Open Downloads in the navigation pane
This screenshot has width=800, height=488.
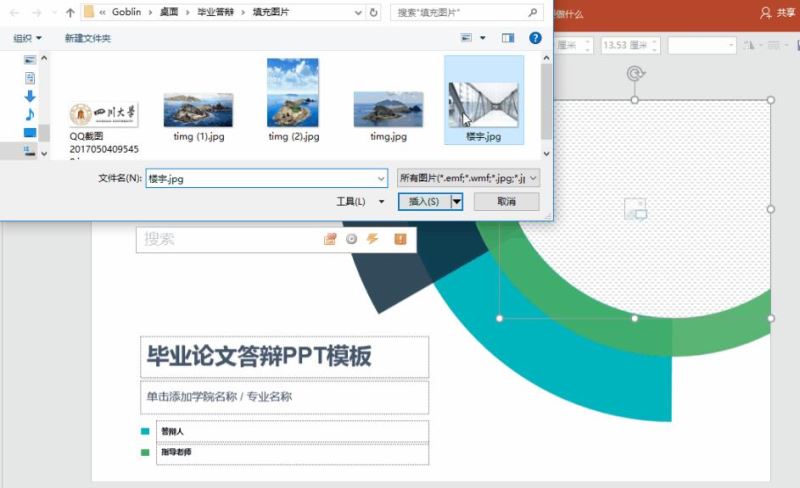click(30, 96)
